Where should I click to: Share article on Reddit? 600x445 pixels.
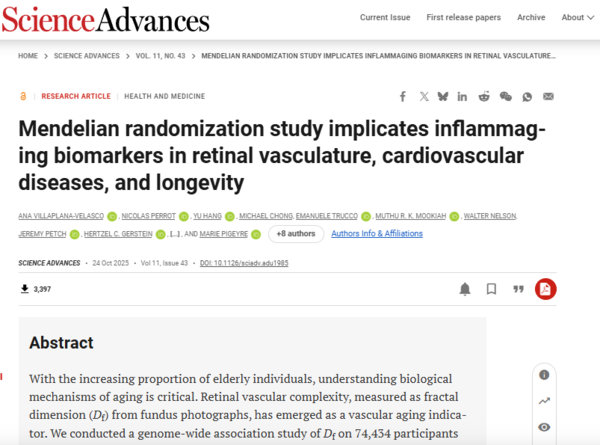click(x=484, y=96)
